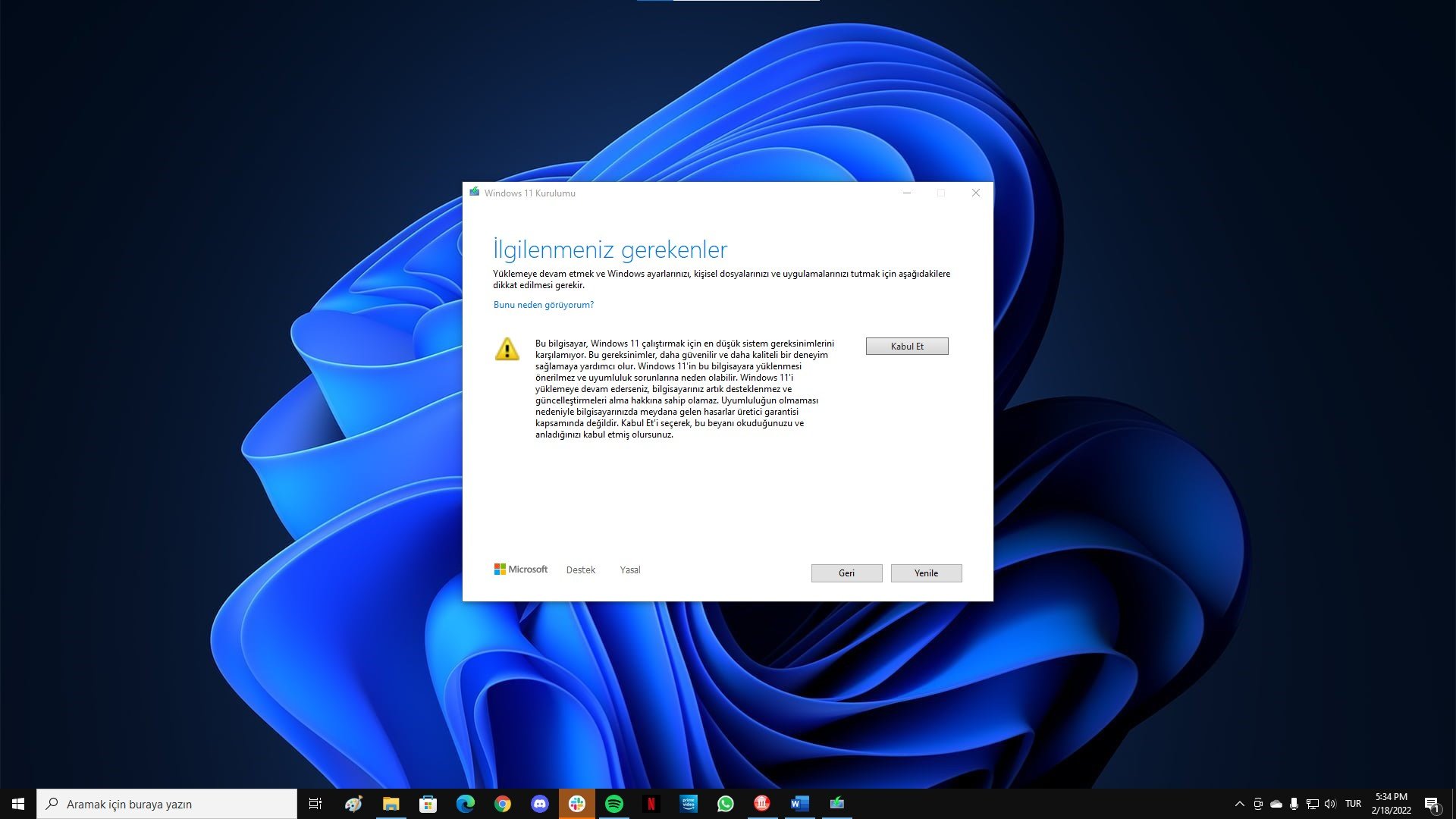Open Task View from the taskbar
The height and width of the screenshot is (819, 1456).
coord(316,805)
